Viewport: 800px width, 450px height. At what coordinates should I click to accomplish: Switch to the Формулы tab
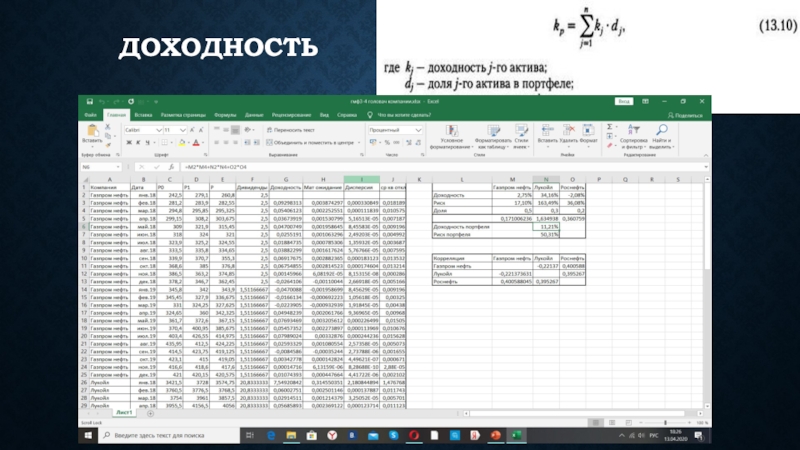coord(225,115)
